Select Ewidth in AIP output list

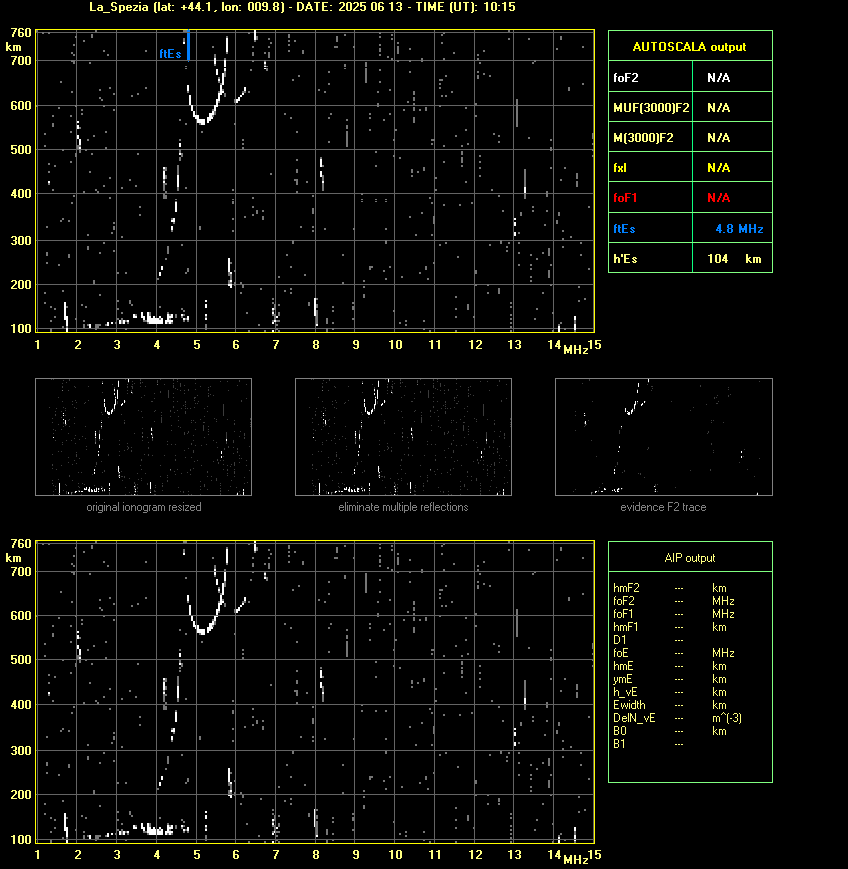coord(629,705)
